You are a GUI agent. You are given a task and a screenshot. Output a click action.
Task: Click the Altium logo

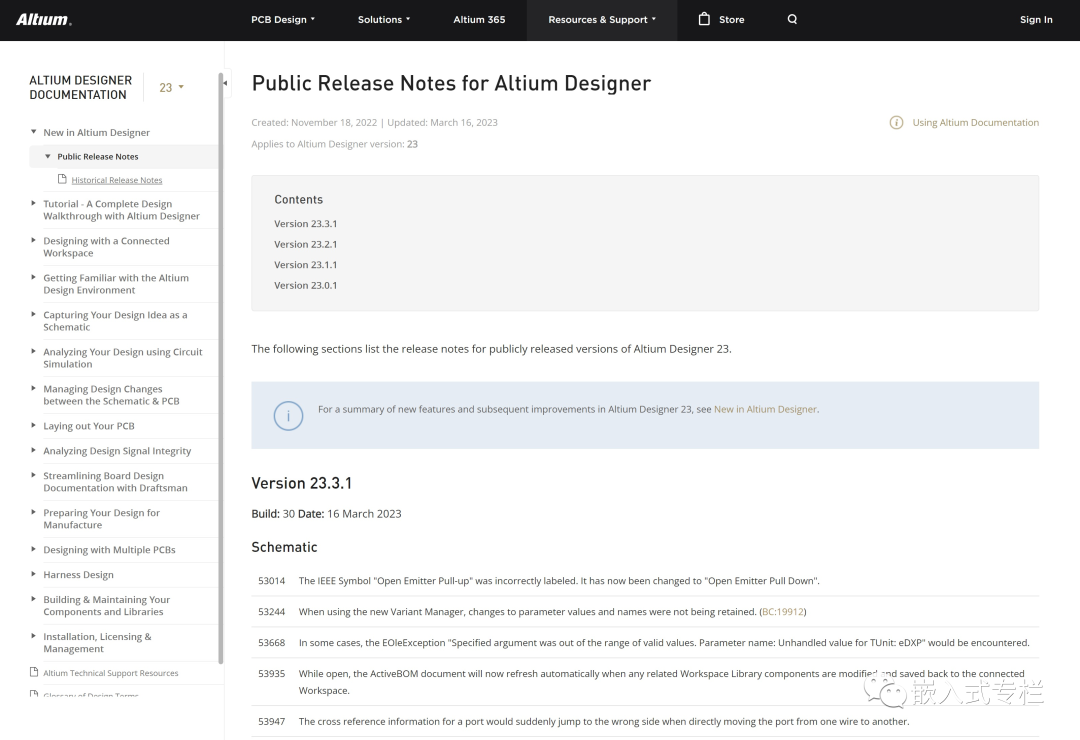pos(43,19)
